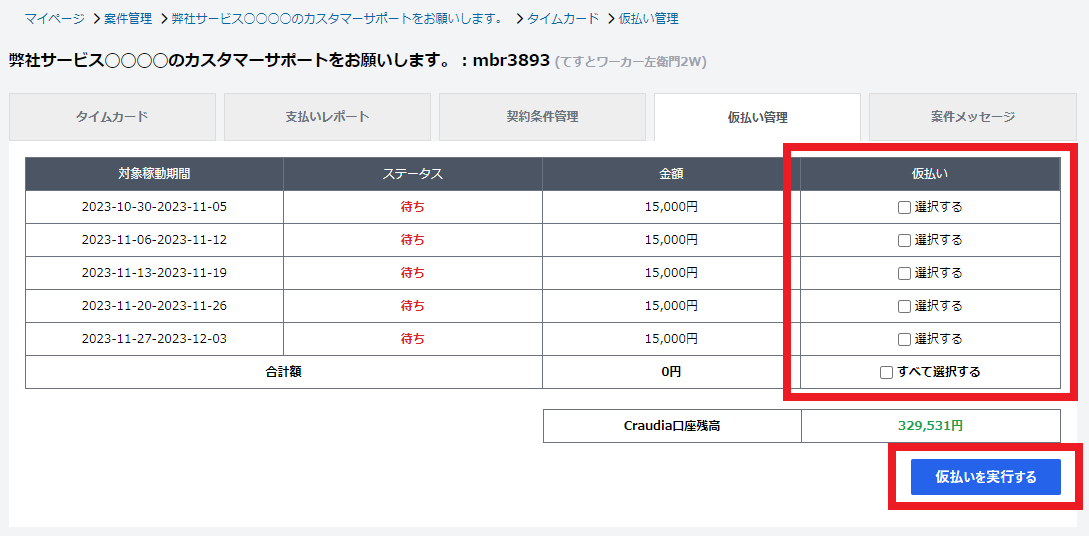Tick the checkbox for period 2023-11-13-2023-11-19
The width and height of the screenshot is (1089, 536).
904,274
